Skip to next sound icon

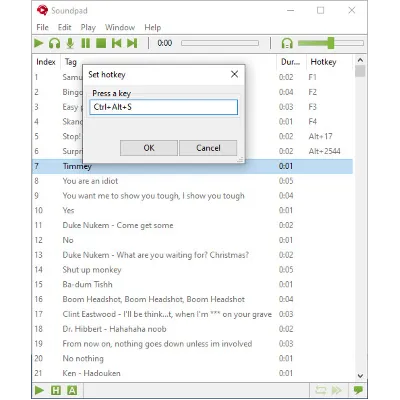click(x=132, y=43)
